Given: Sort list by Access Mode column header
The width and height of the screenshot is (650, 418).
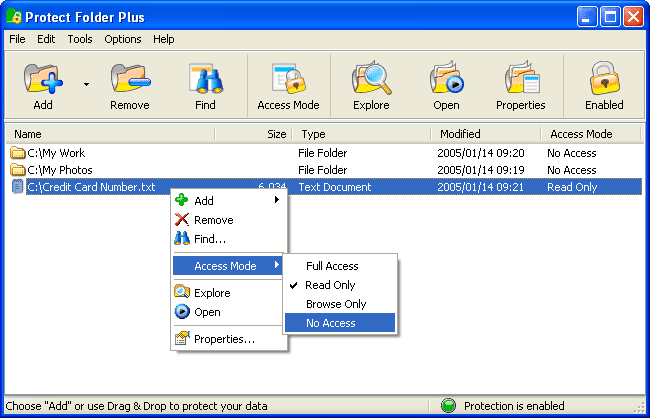Looking at the screenshot, I should click(591, 134).
